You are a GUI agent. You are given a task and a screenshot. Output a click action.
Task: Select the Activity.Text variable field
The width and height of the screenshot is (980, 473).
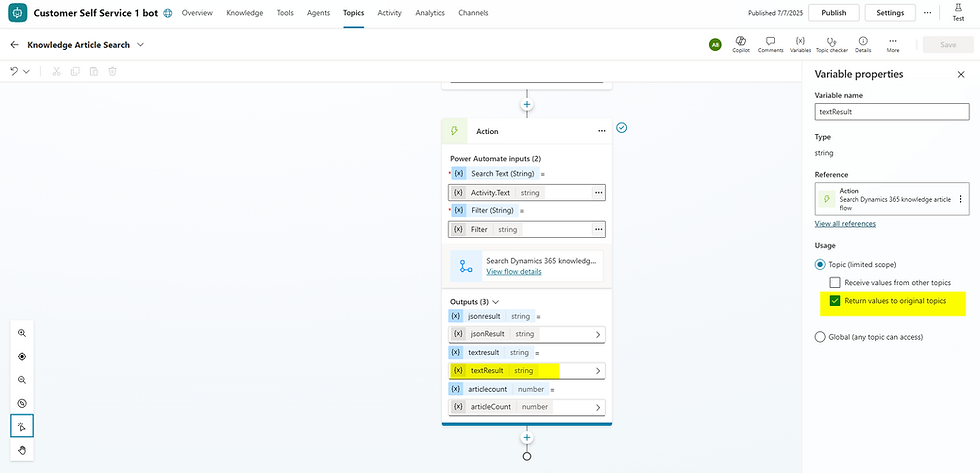[527, 192]
